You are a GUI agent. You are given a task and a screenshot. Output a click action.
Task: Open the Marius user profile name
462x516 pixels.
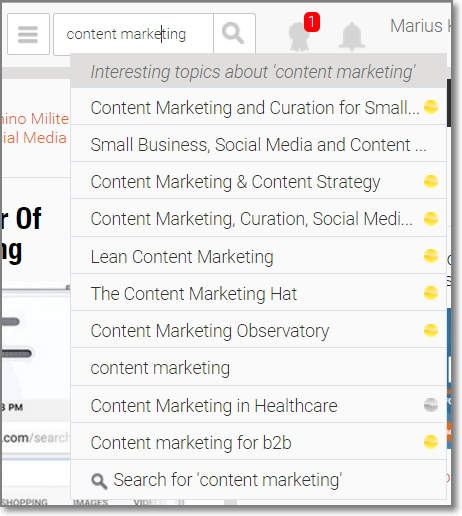(x=420, y=26)
